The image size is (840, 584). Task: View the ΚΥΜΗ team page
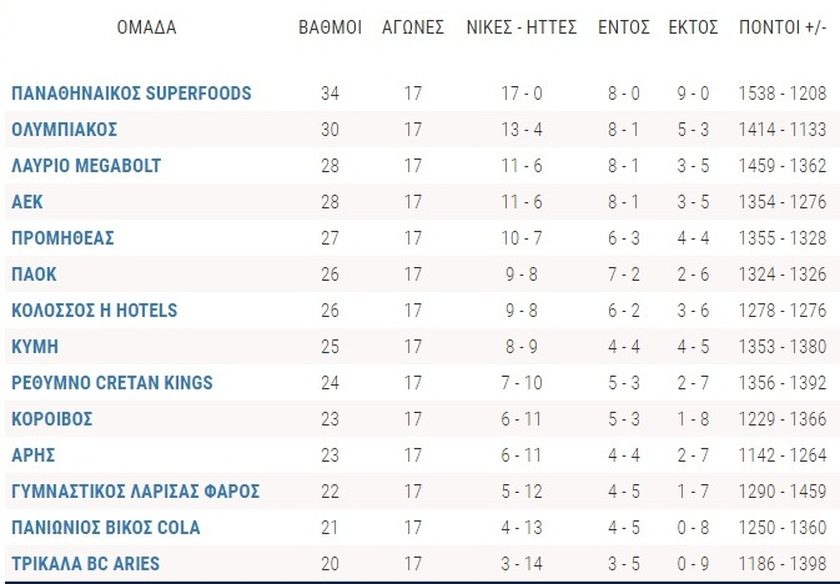click(35, 347)
